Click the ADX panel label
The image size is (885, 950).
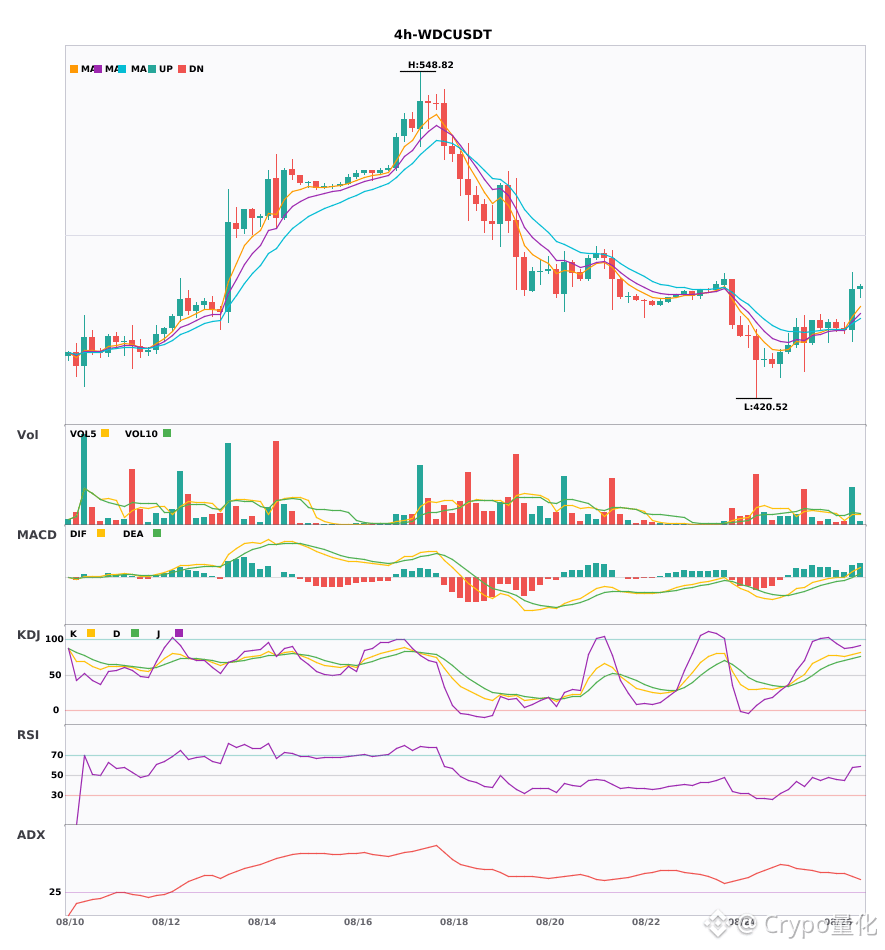(31, 834)
